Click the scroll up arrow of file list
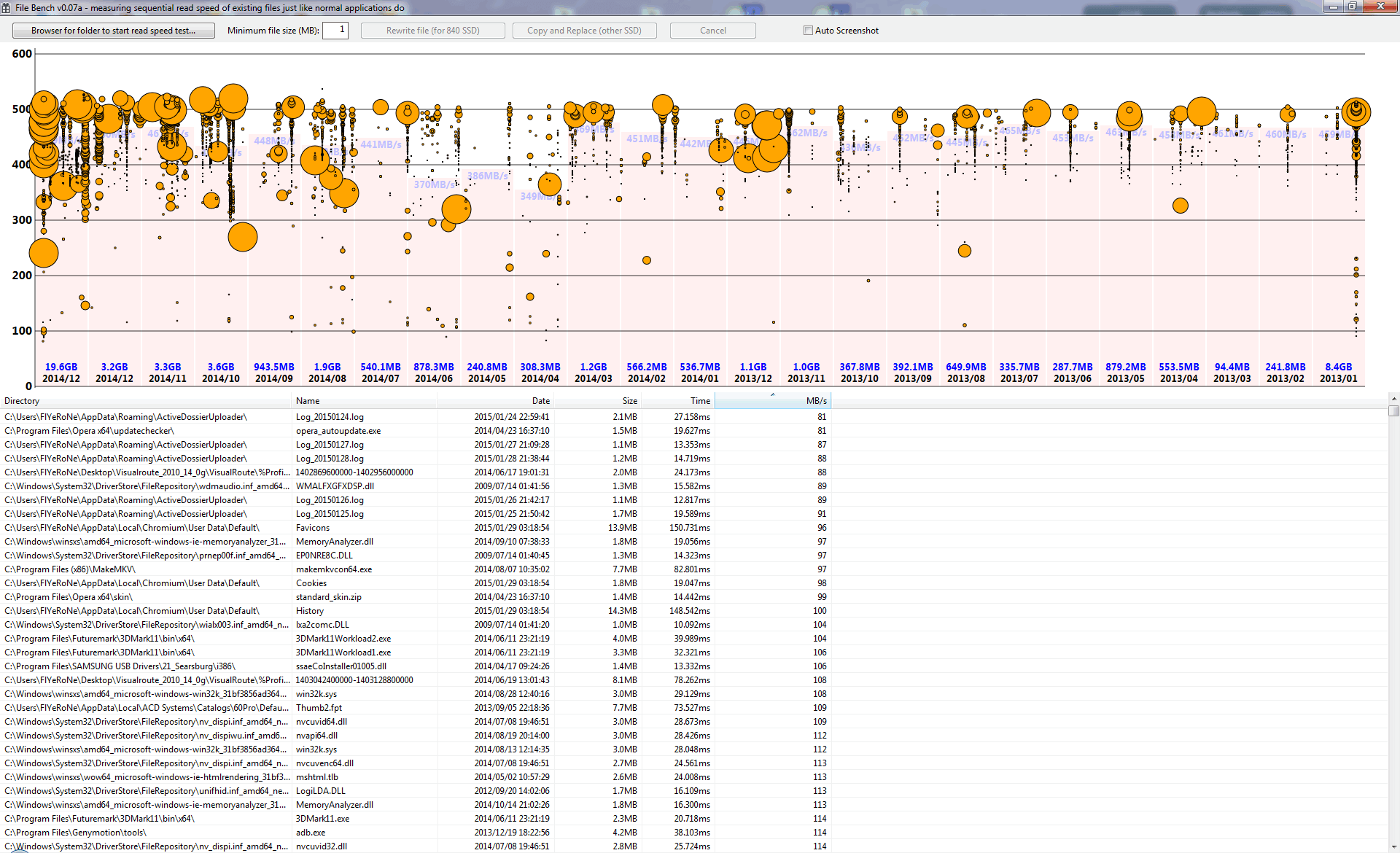Screen dimensions: 1400x853 point(1393,399)
